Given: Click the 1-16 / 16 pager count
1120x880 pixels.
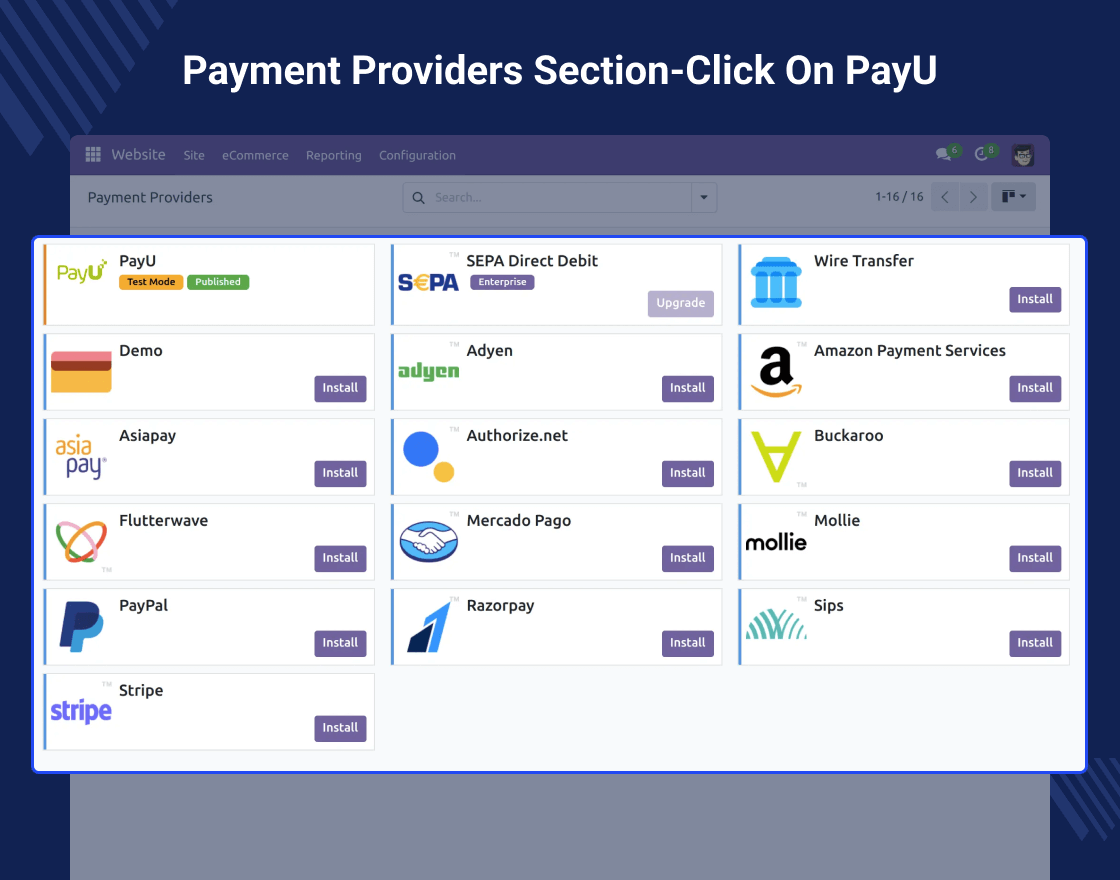Looking at the screenshot, I should pos(899,196).
